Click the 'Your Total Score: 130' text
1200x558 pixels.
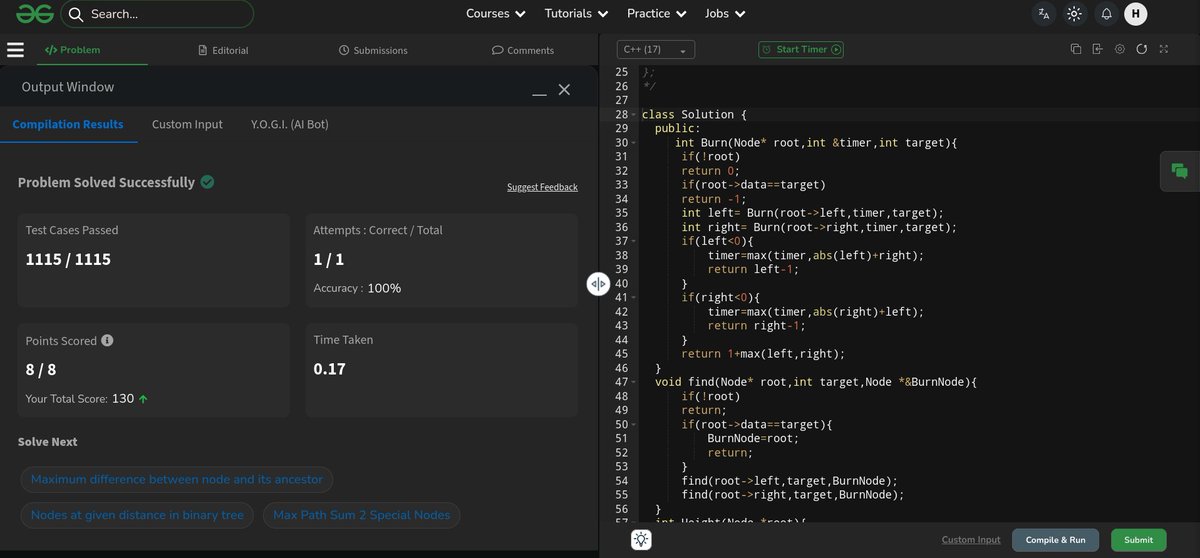80,399
